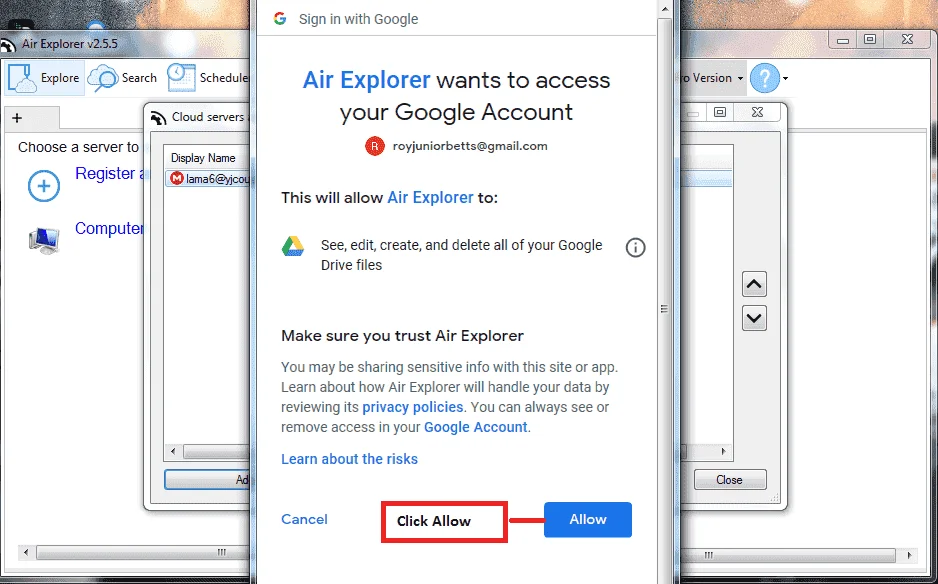Viewport: 938px width, 584px height.
Task: Open the privacy policies link
Action: click(x=413, y=407)
